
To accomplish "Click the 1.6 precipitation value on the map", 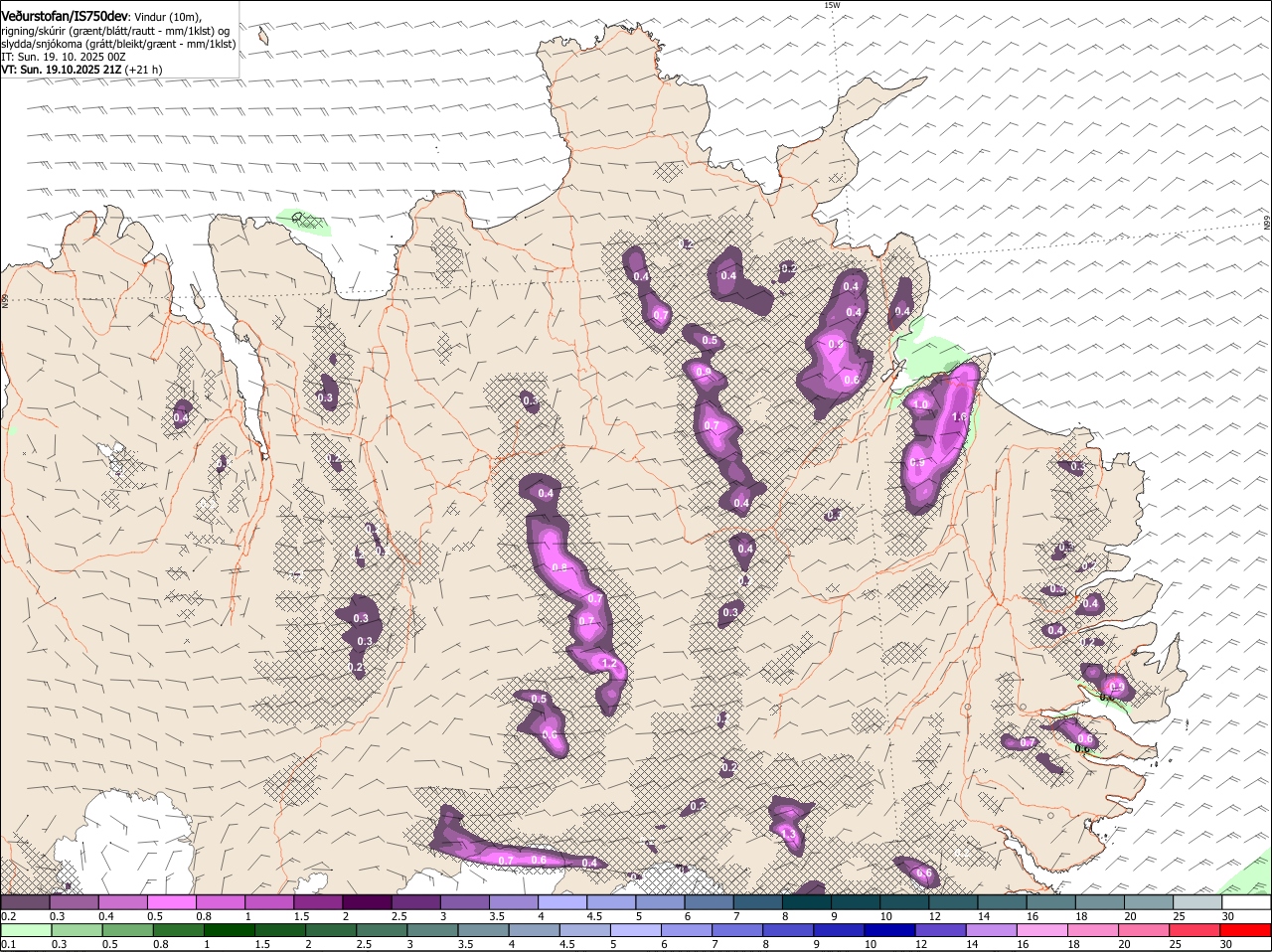I will point(959,416).
